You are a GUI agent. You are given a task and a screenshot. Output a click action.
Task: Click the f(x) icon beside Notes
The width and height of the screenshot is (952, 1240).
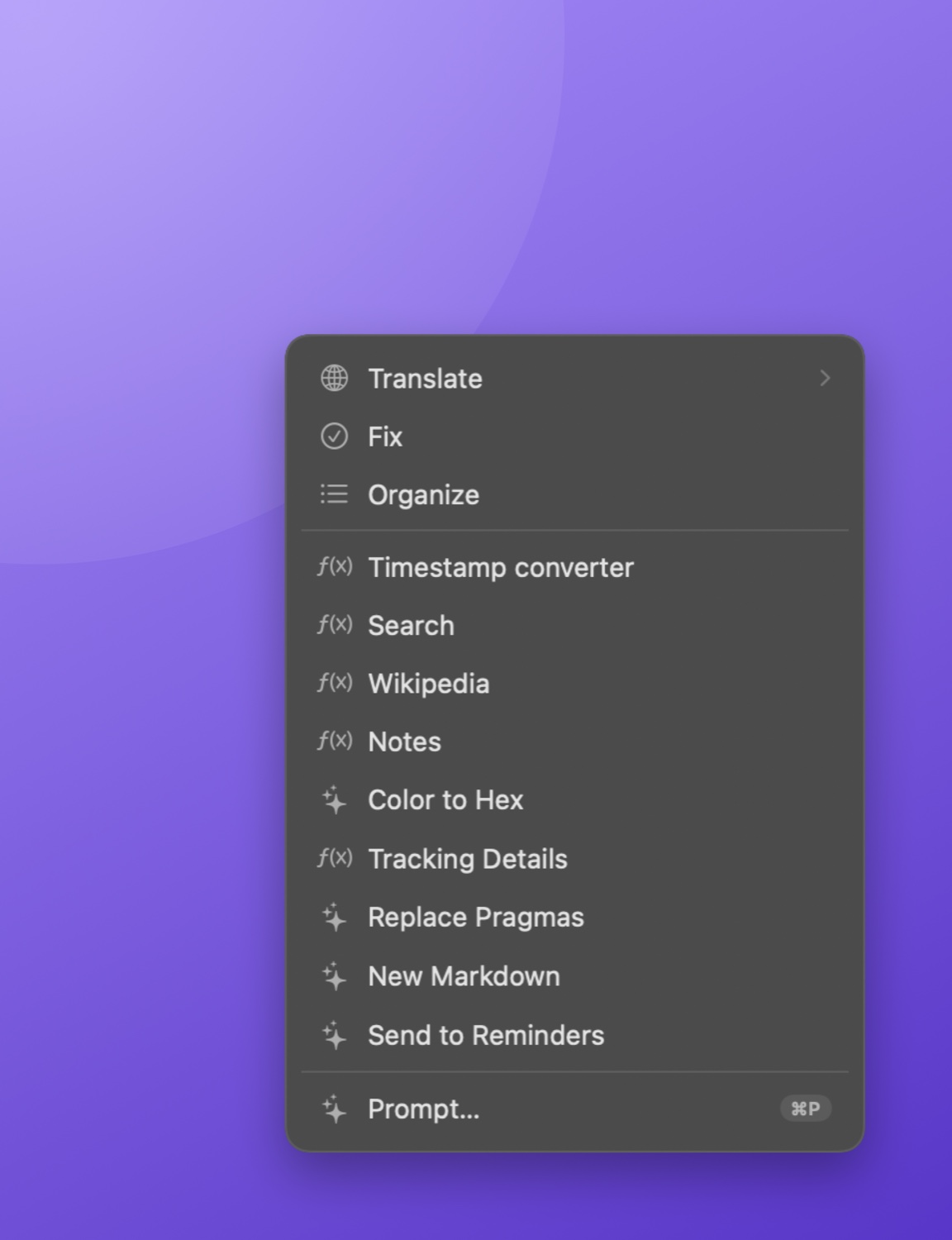[x=335, y=741]
